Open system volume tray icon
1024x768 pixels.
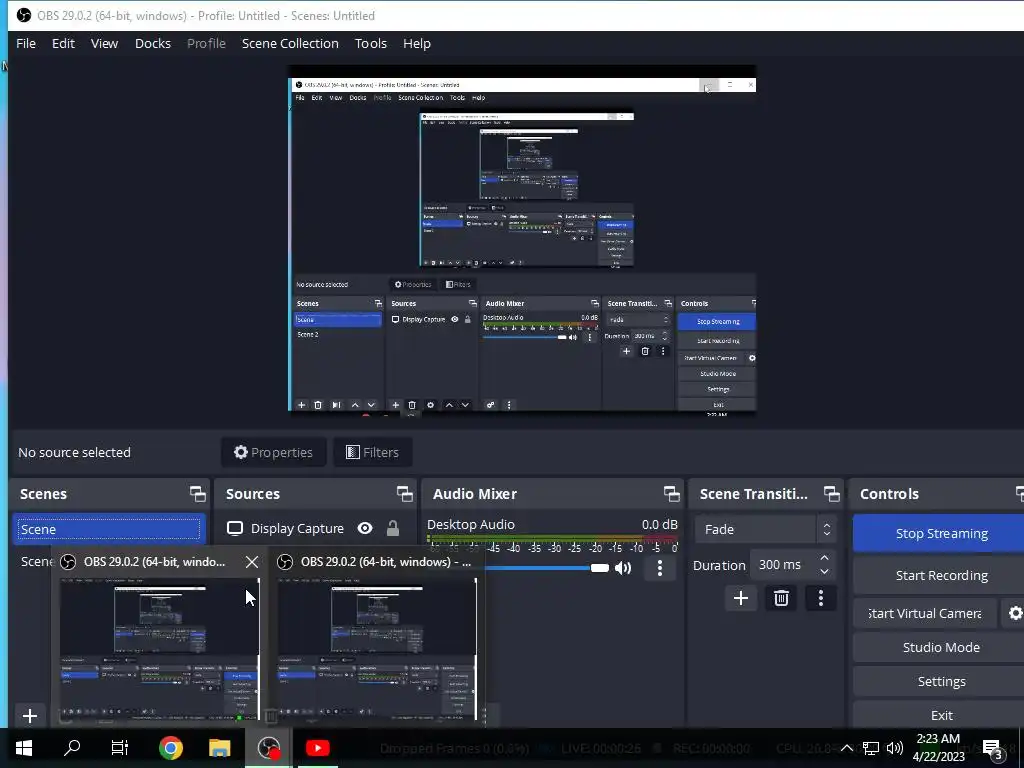point(895,748)
